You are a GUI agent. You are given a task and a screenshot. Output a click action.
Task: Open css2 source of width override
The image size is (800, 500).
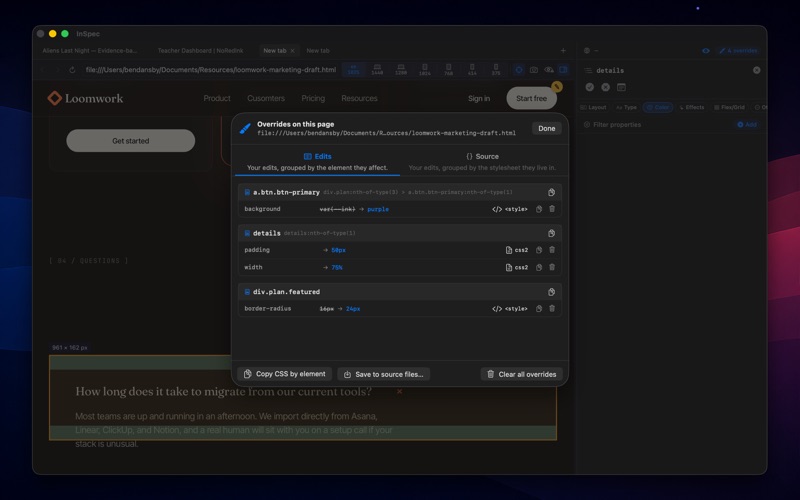click(x=516, y=267)
